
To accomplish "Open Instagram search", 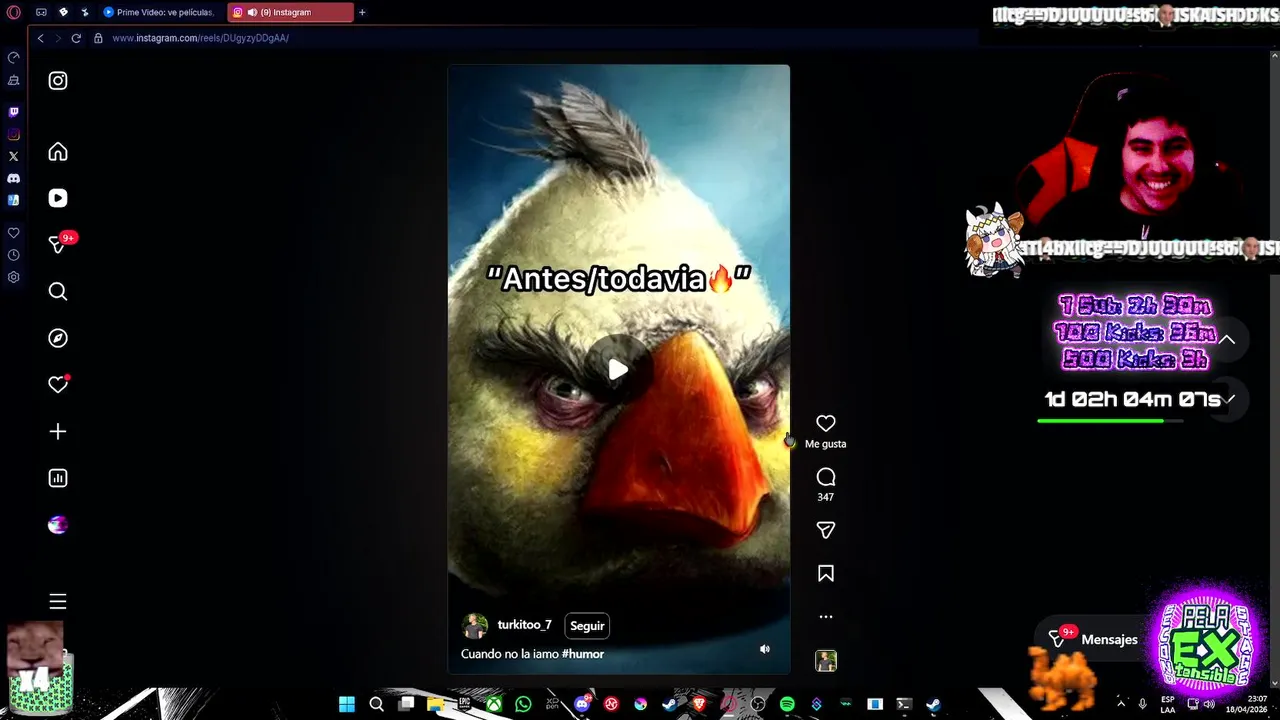I will pyautogui.click(x=58, y=291).
